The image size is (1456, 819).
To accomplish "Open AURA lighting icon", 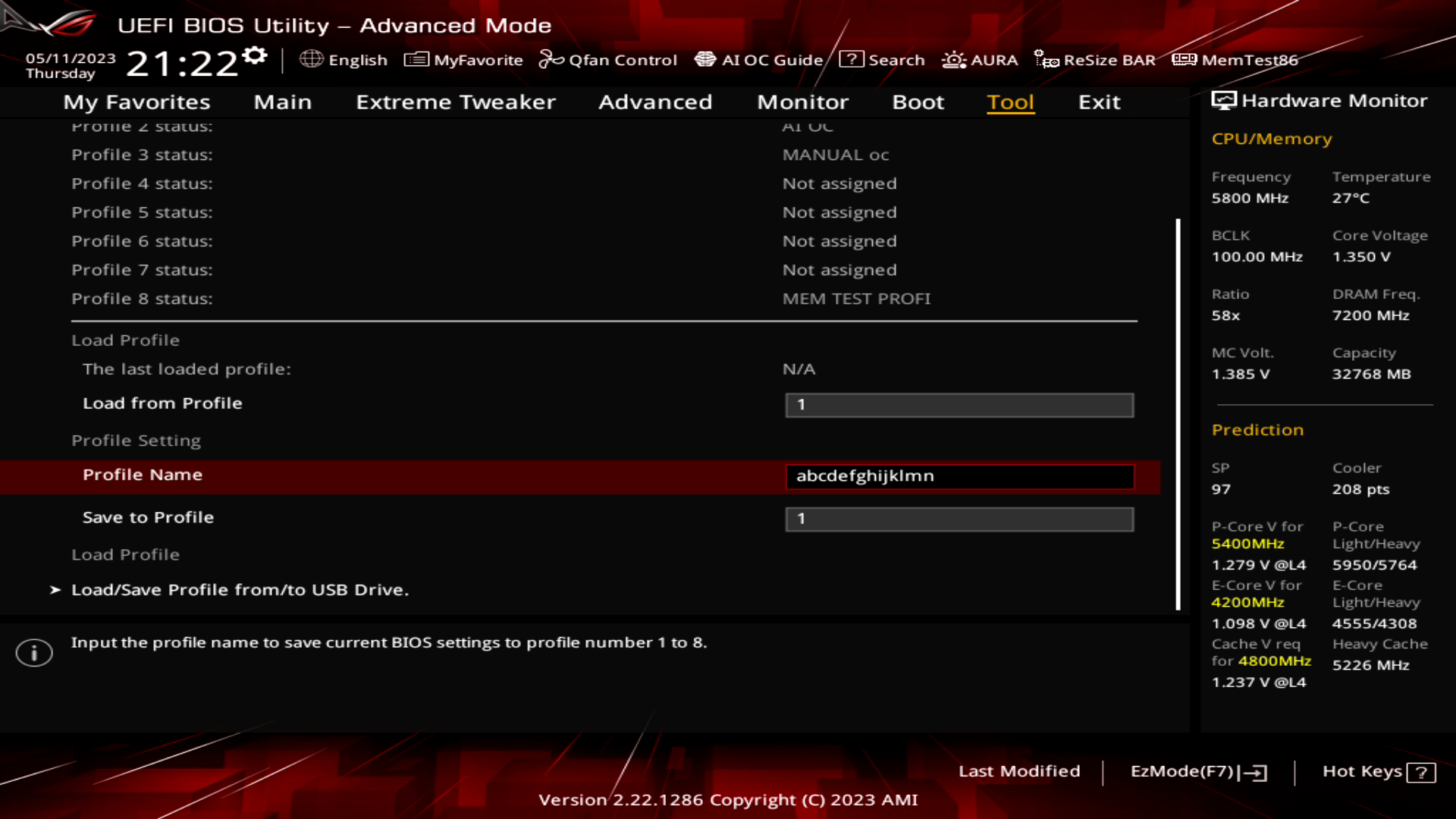I will coord(954,59).
